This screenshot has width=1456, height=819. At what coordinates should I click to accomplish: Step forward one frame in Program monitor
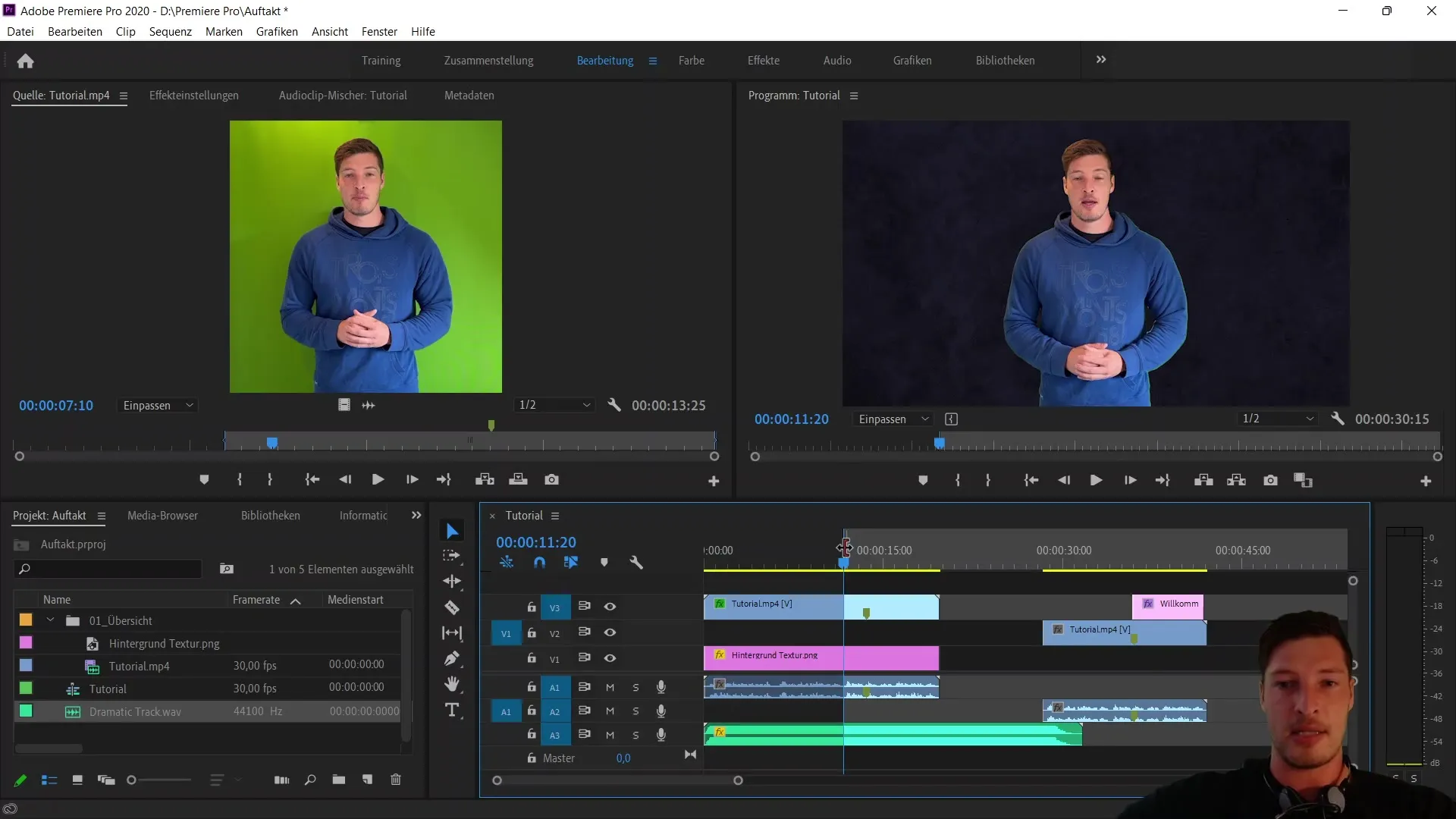pos(1130,480)
